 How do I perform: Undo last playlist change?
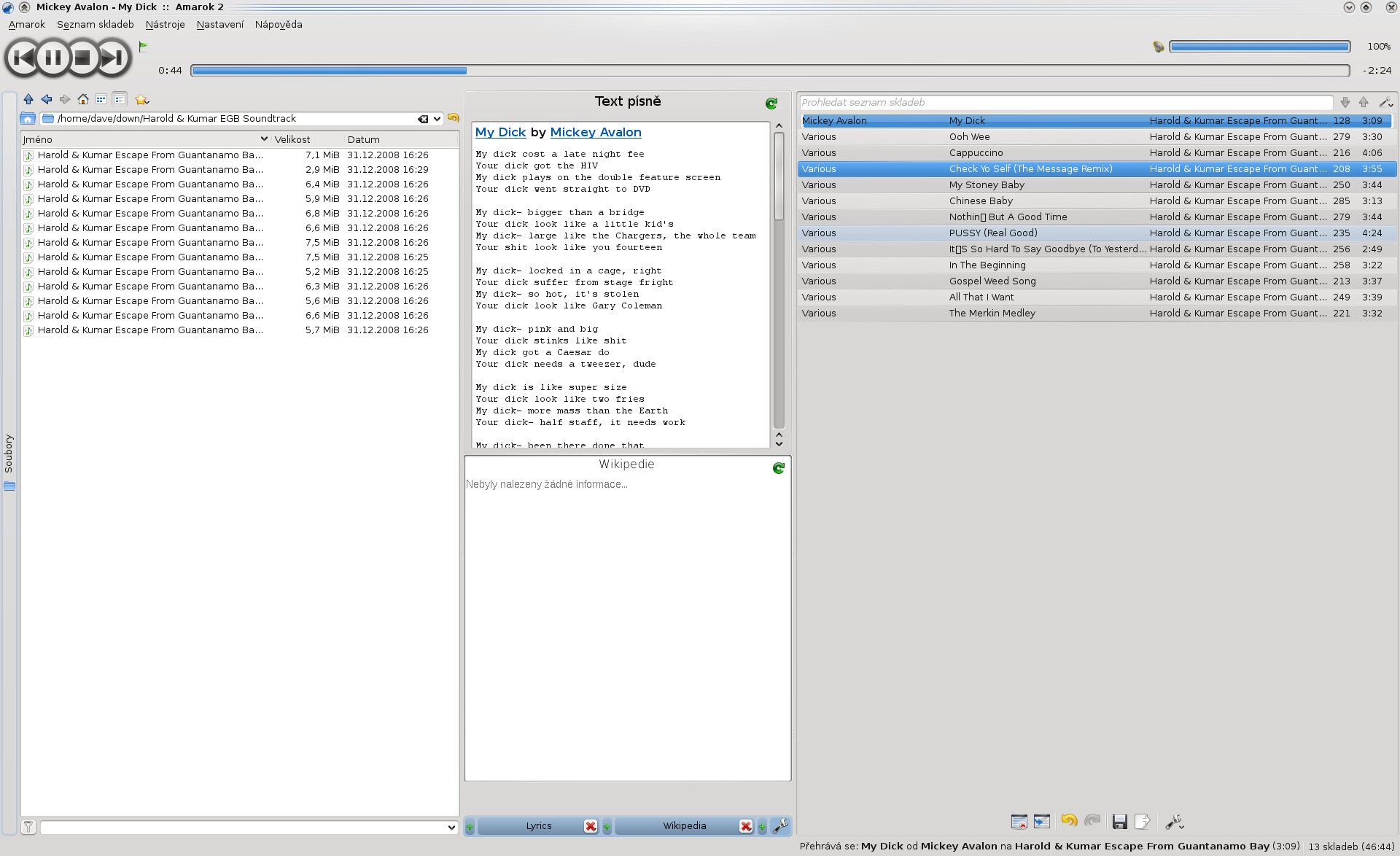tap(1069, 821)
